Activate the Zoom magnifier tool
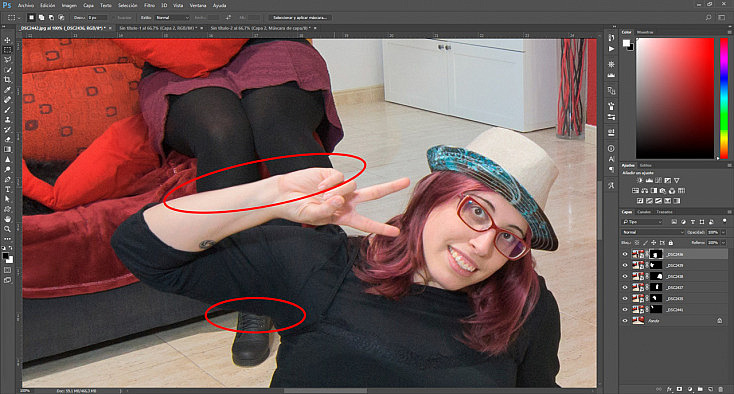 7,229
